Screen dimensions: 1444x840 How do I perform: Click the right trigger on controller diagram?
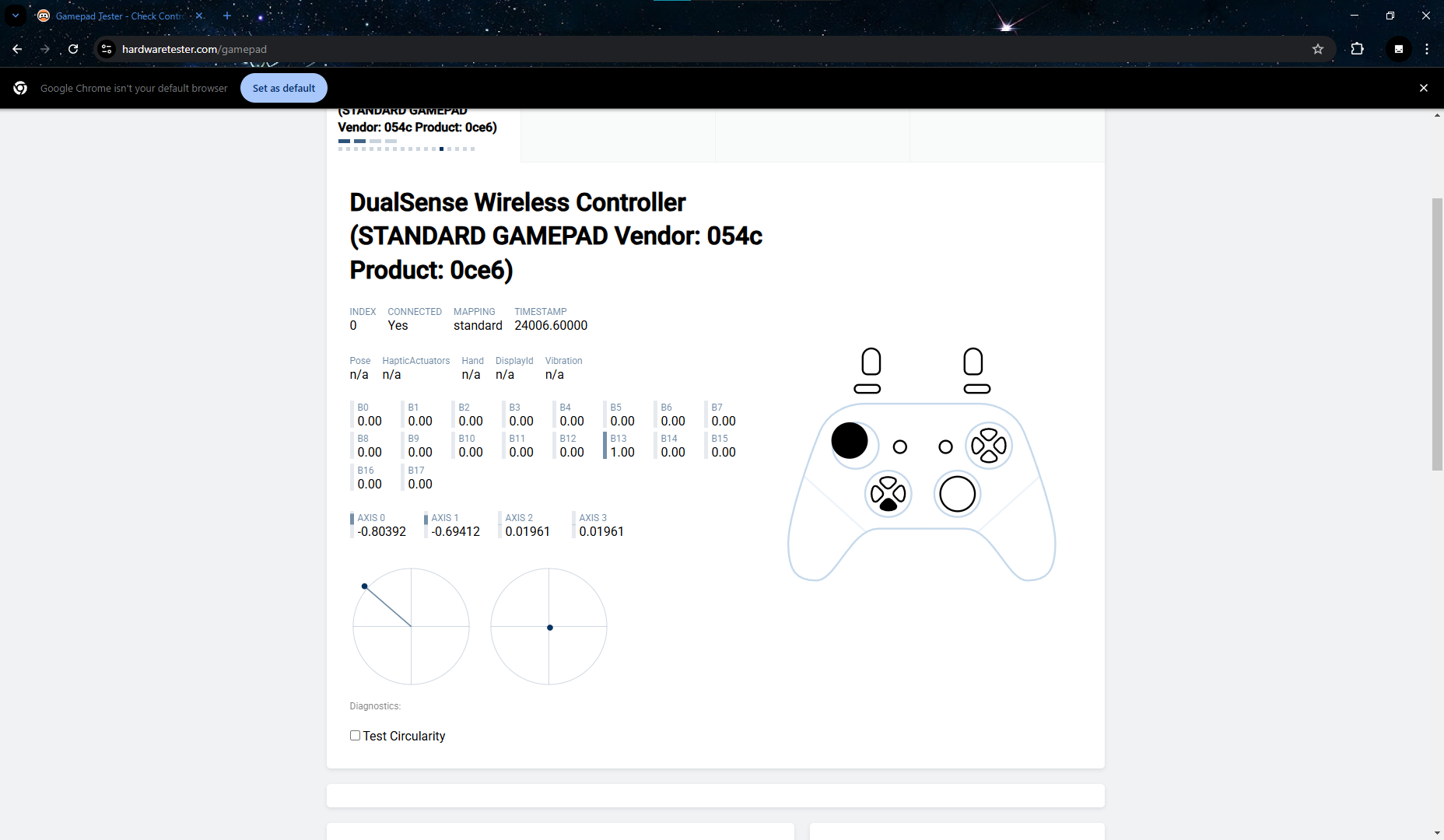(x=973, y=362)
